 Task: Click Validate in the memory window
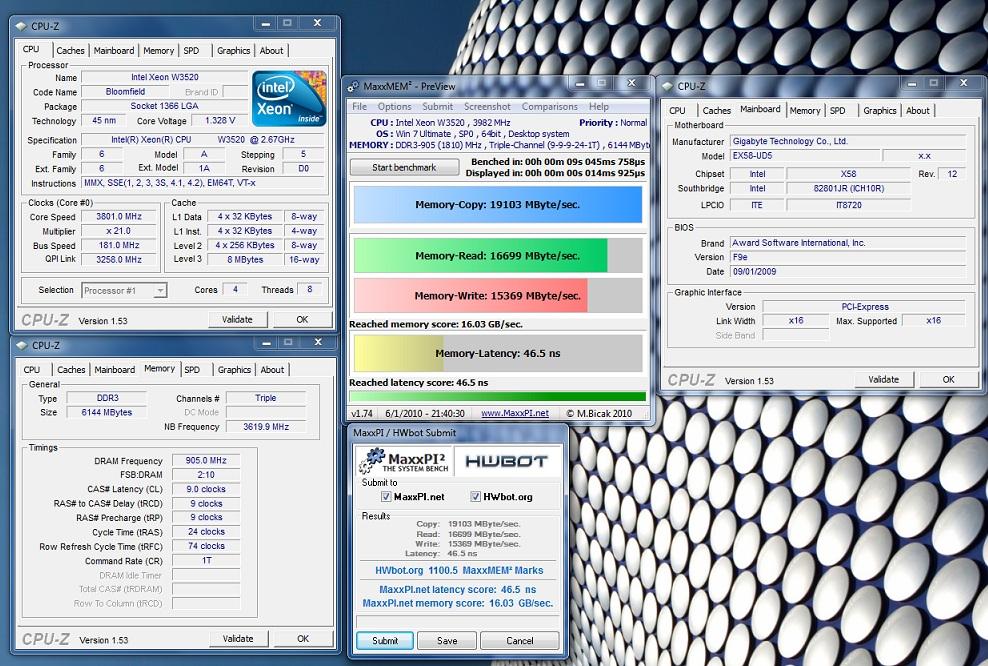pos(238,638)
